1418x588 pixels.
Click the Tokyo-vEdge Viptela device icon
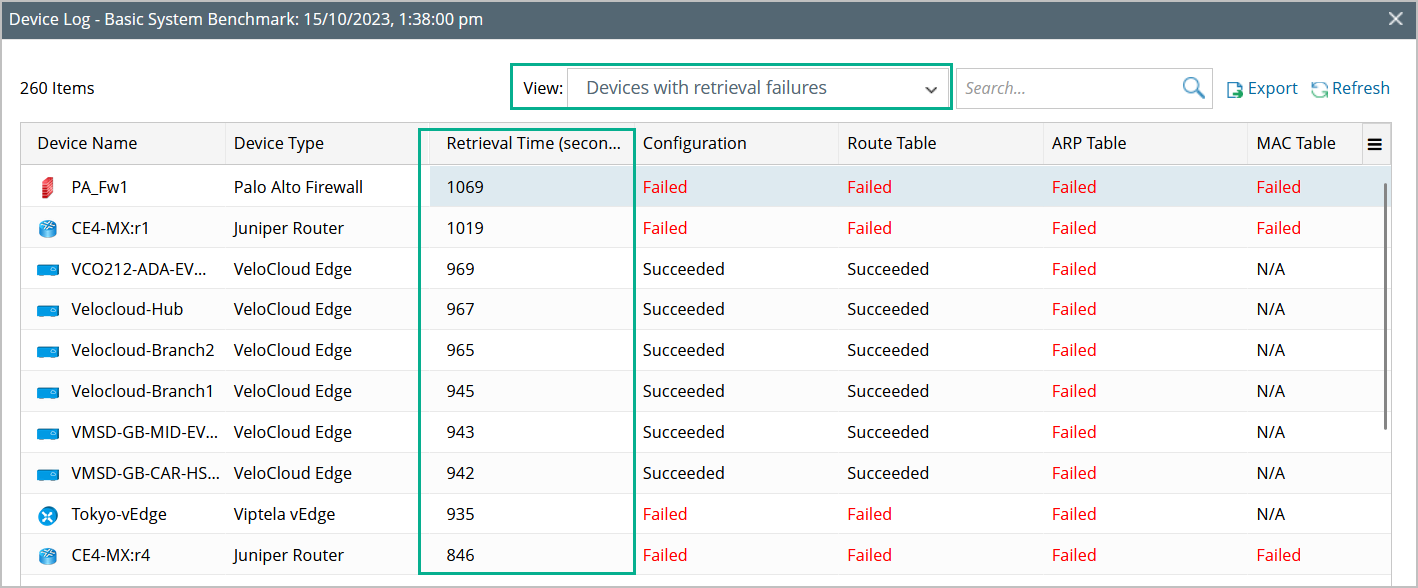click(x=48, y=515)
